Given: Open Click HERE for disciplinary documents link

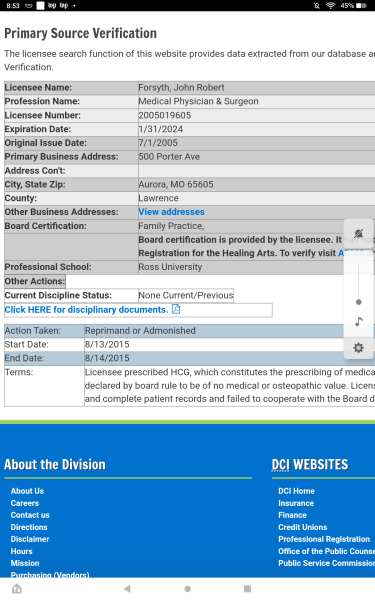Looking at the screenshot, I should click(86, 310).
